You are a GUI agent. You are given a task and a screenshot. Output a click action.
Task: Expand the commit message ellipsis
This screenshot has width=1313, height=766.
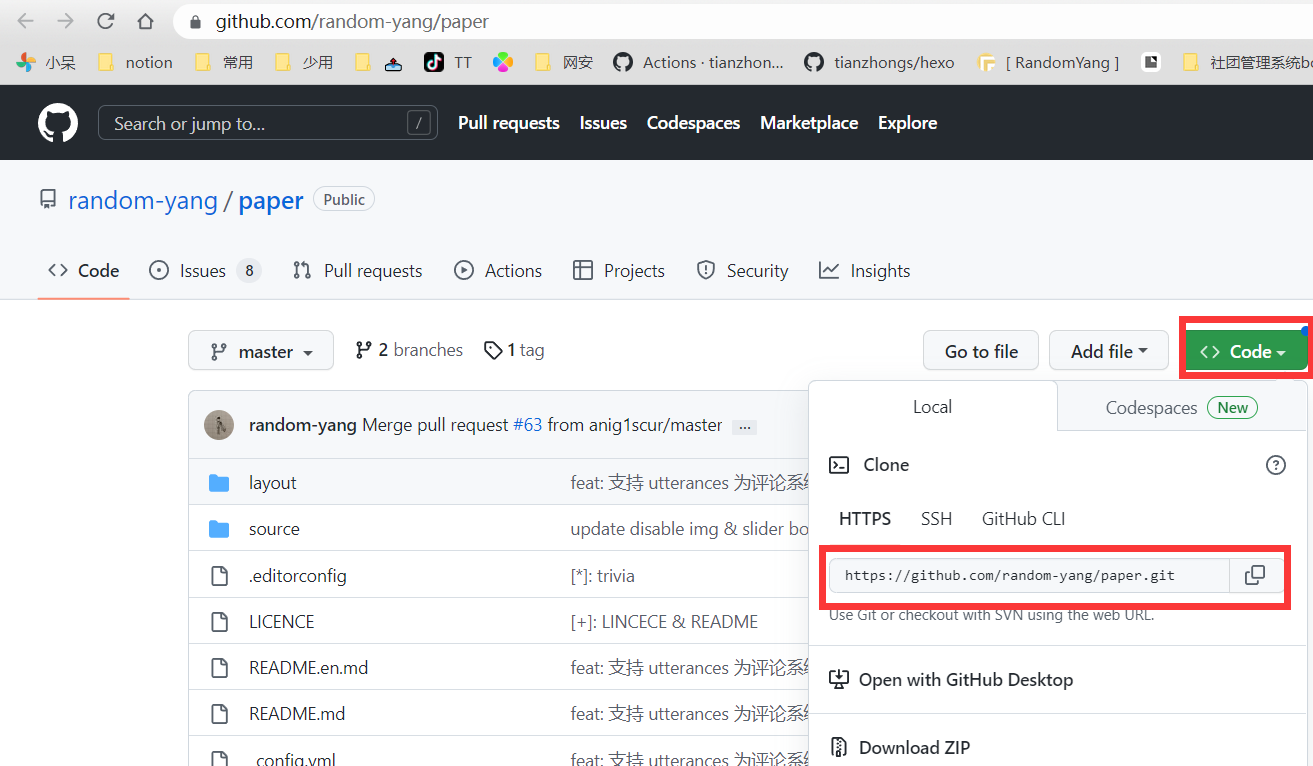tap(744, 426)
